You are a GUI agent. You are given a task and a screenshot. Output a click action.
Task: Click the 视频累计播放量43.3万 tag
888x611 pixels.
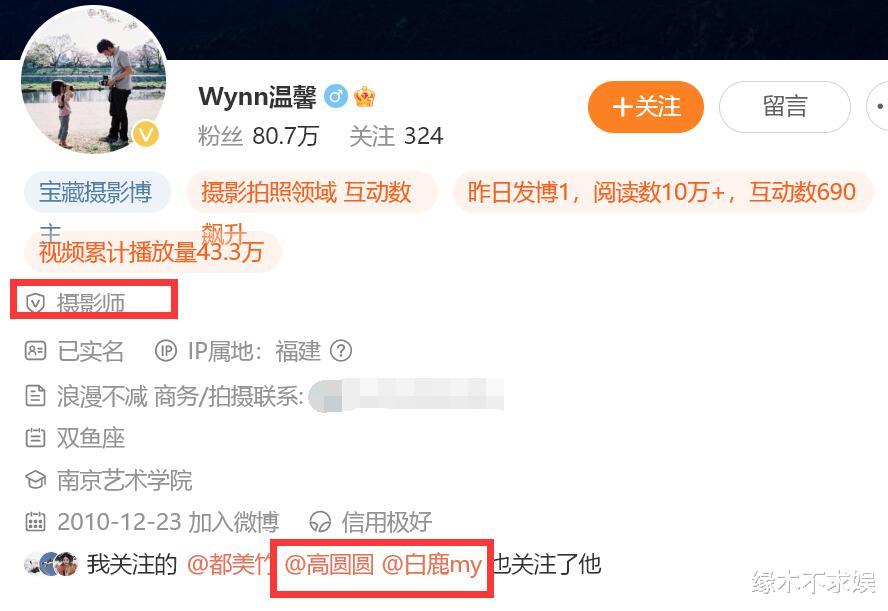[152, 251]
